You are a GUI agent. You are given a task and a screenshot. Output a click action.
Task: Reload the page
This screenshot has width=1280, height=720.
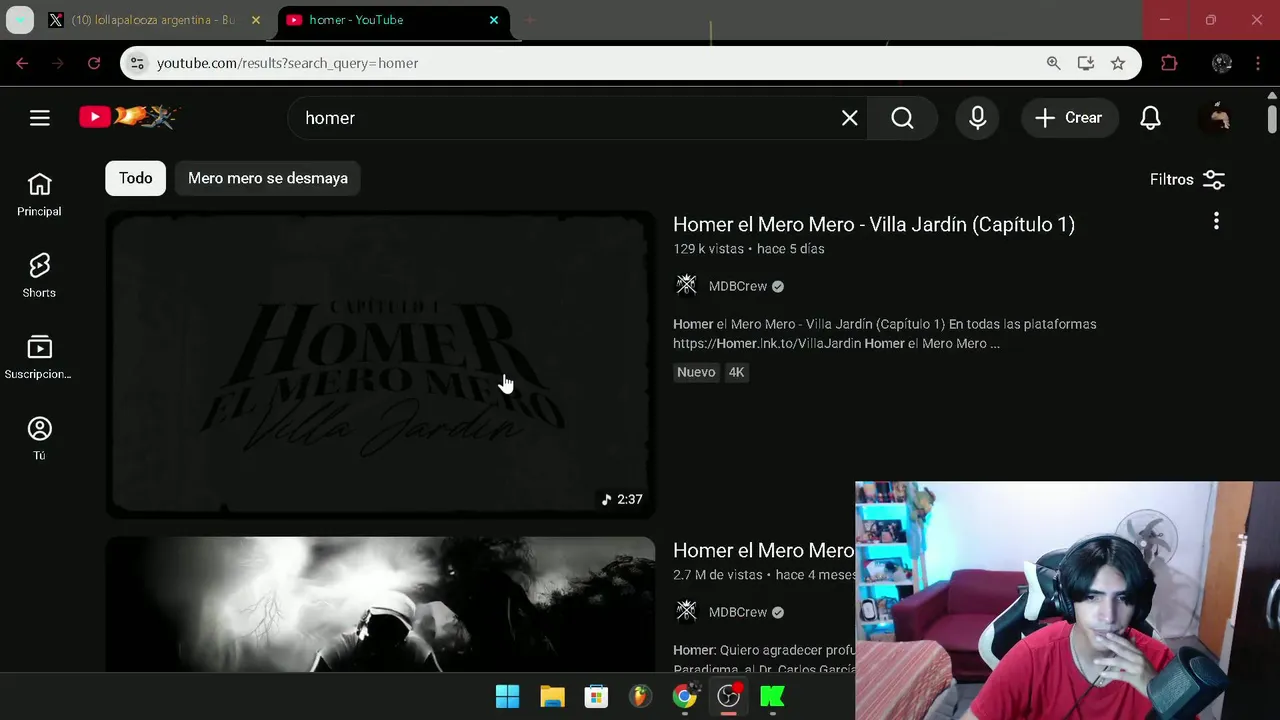click(94, 63)
